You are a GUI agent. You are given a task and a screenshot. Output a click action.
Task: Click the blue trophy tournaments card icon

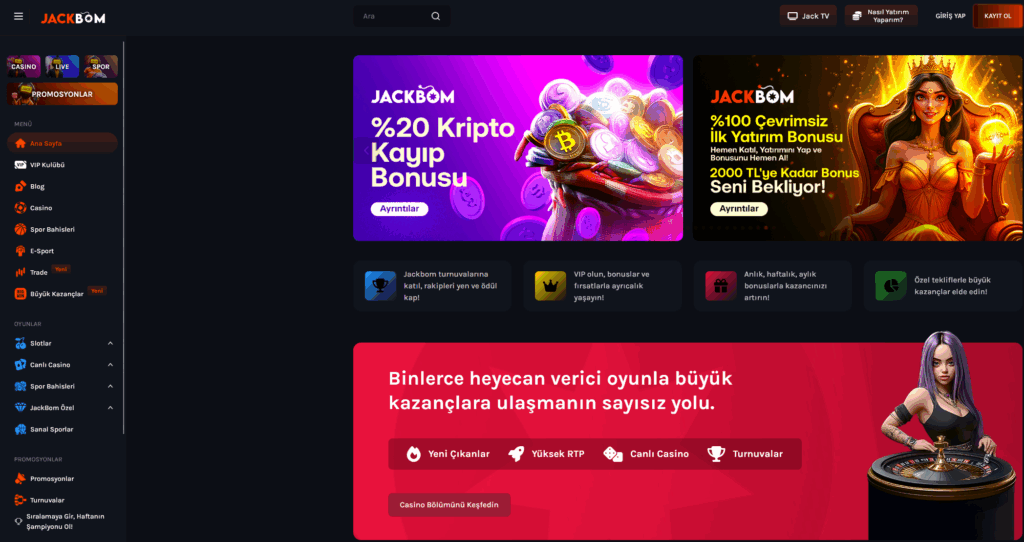tap(380, 286)
